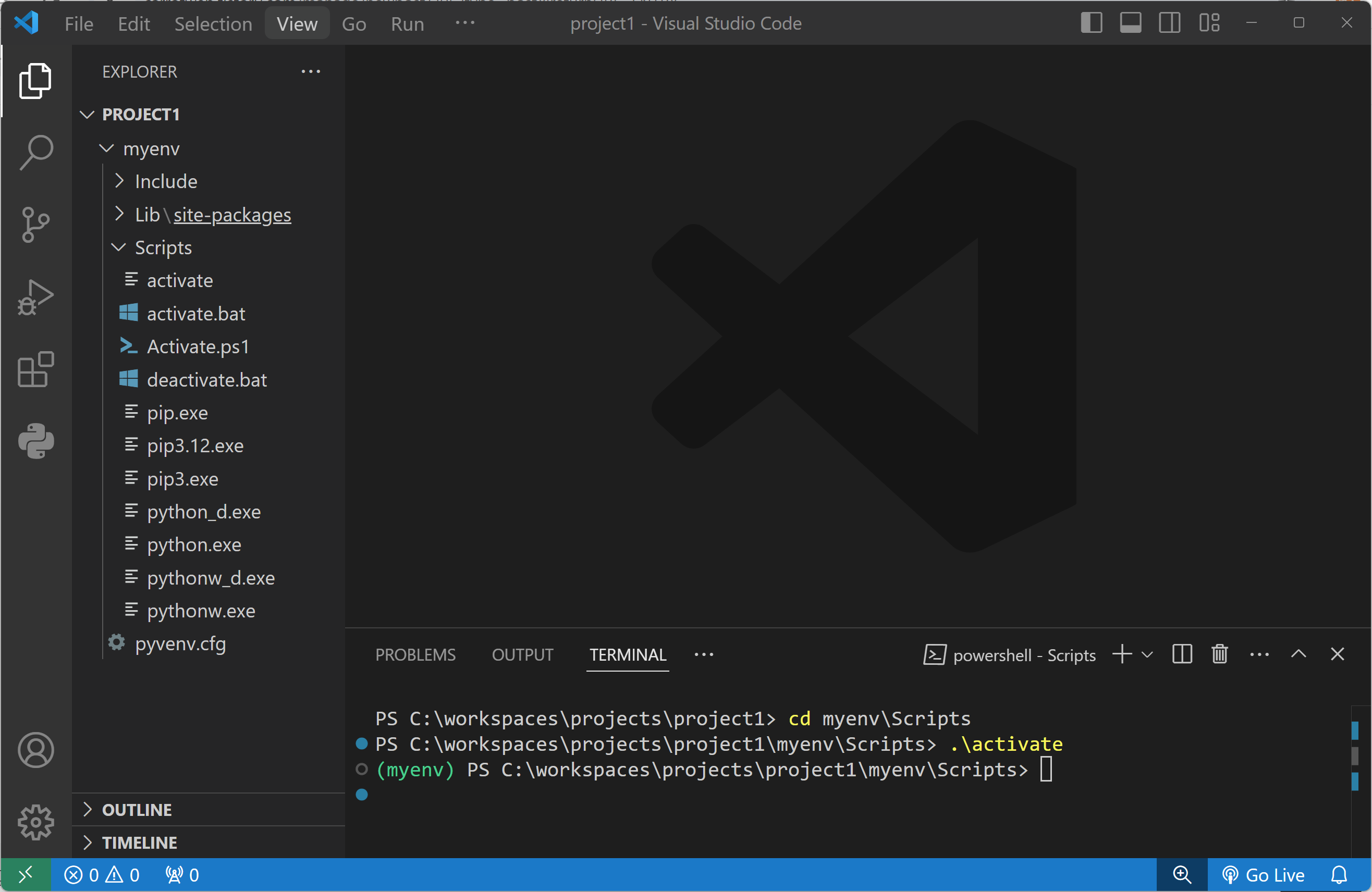Click the Go Live status bar button
This screenshot has height=892, width=1372.
tap(1264, 875)
